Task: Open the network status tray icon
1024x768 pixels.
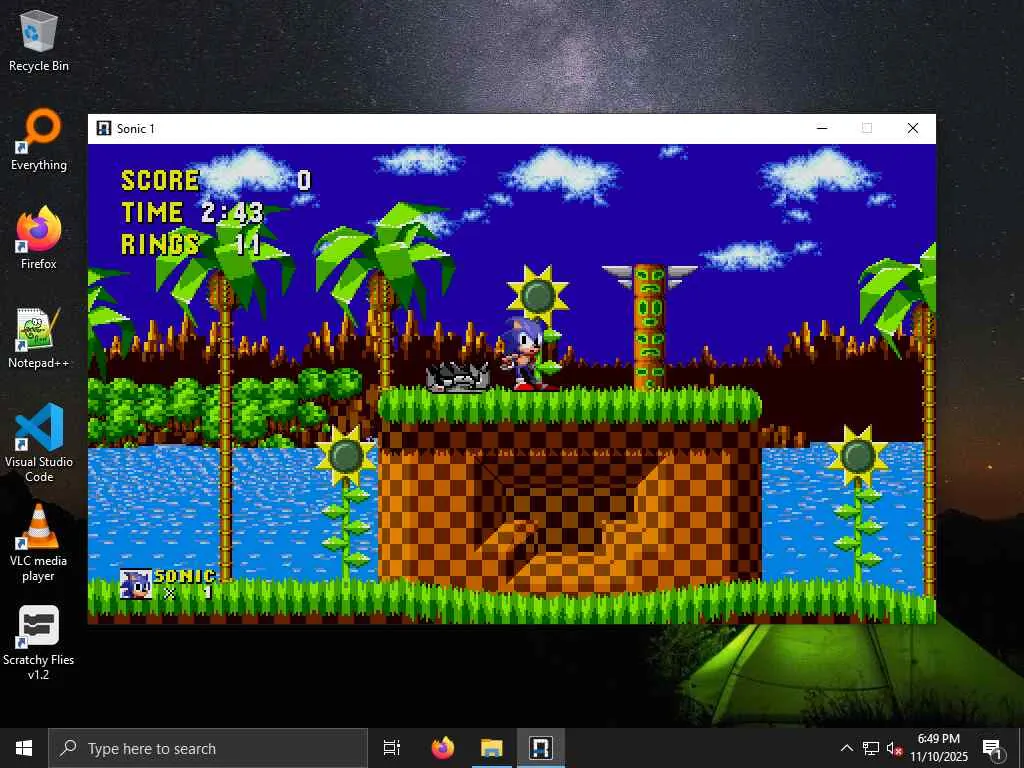Action: click(870, 748)
